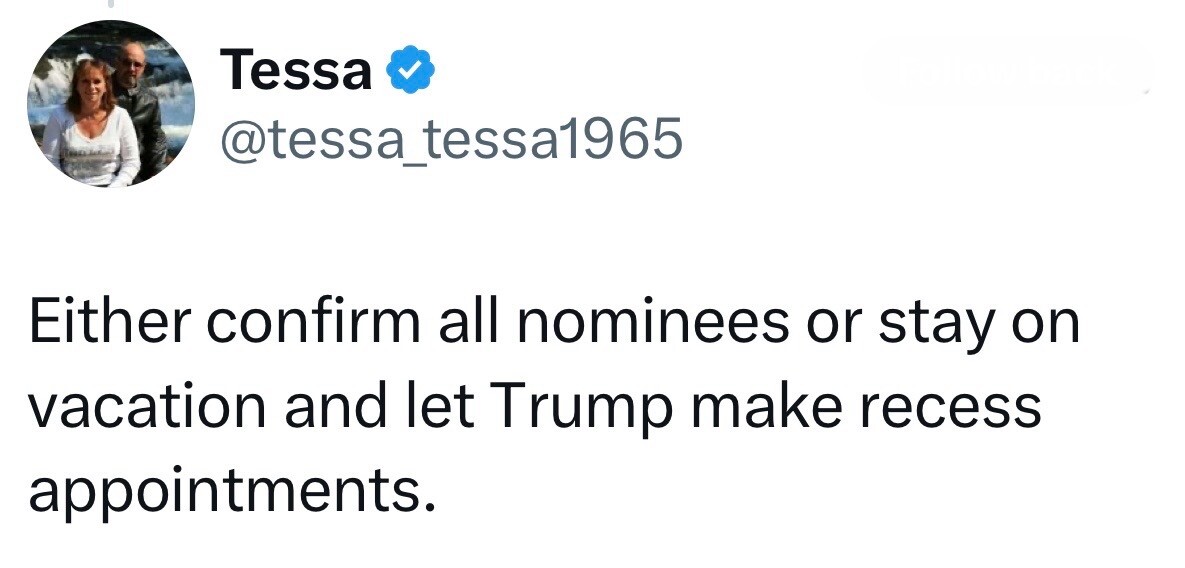
Task: Click the white checkmark inside the badge
Action: click(409, 72)
